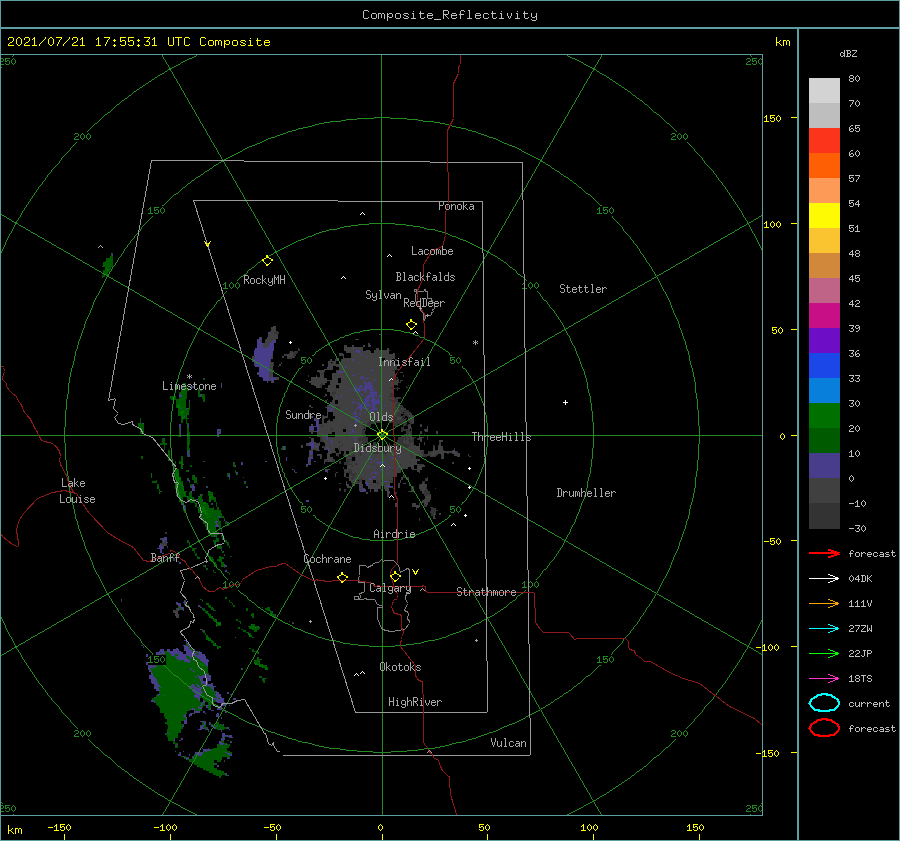The image size is (900, 841).
Task: Click the cyan current ellipse icon
Action: [x=824, y=703]
